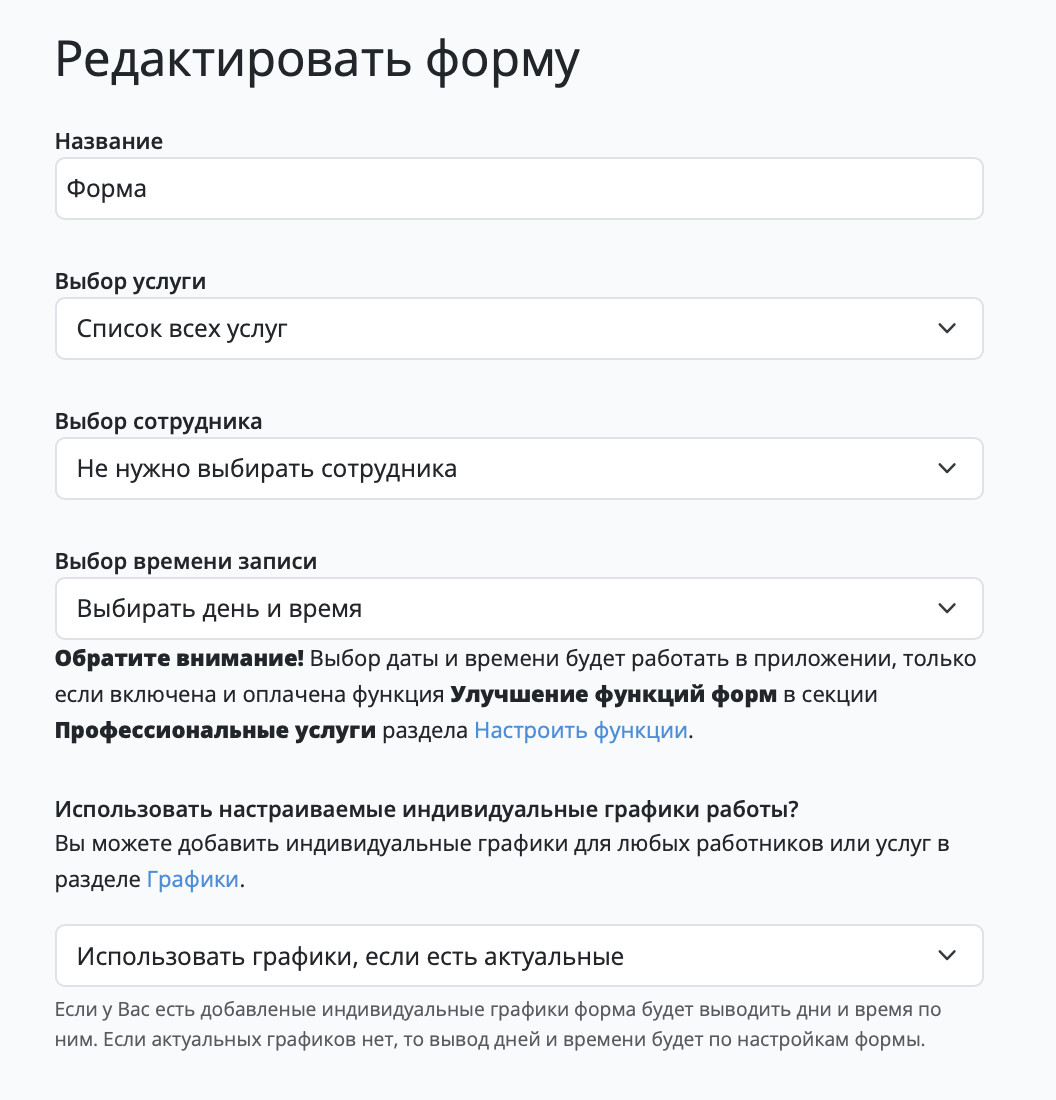The width and height of the screenshot is (1056, 1100).
Task: Click the bold Обратите внимание! text
Action: tap(180, 659)
